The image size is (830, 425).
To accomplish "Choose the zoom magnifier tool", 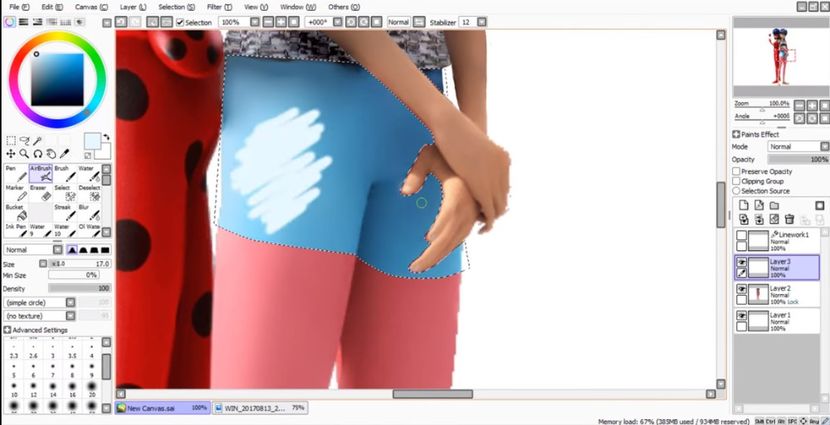I will [x=24, y=154].
